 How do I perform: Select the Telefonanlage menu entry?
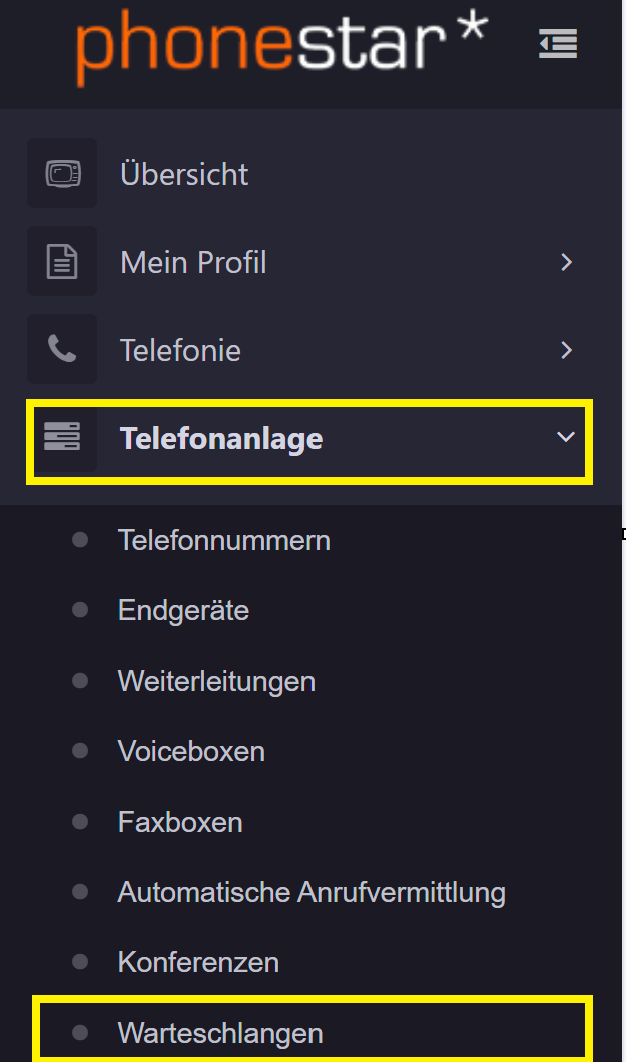tap(310, 442)
